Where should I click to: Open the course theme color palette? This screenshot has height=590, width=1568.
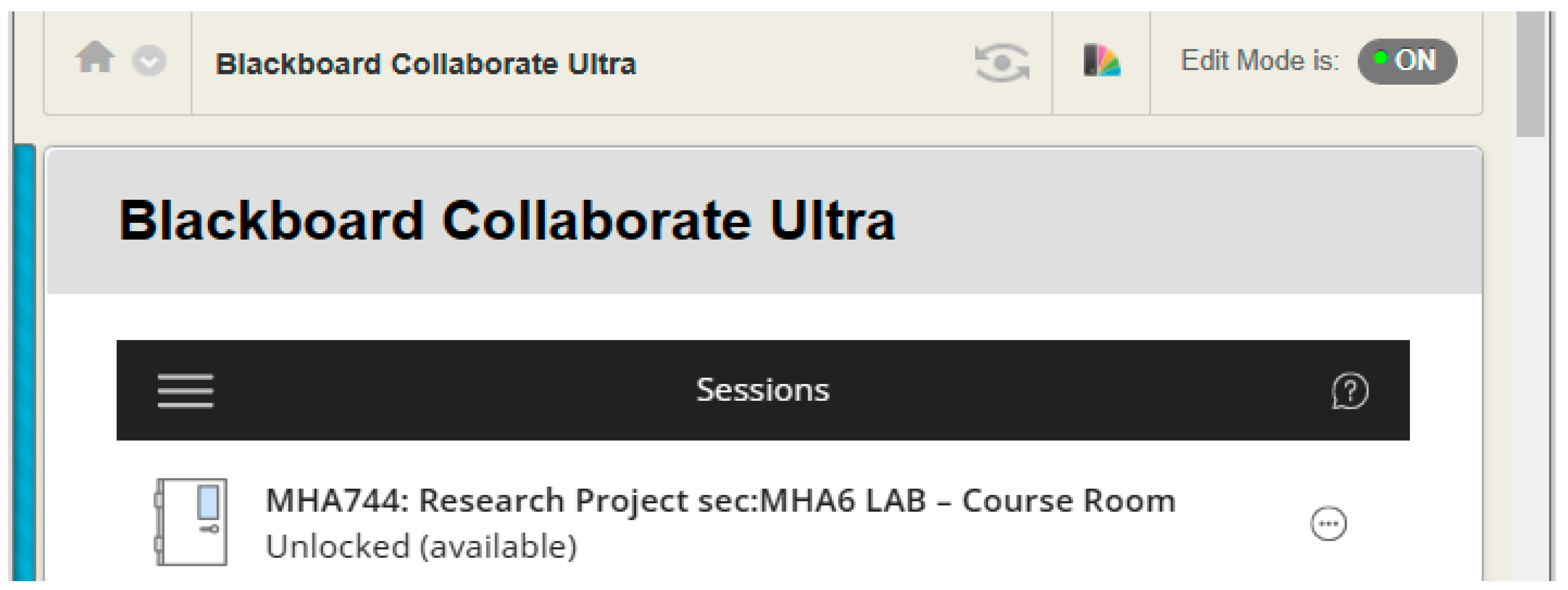pos(1102,61)
